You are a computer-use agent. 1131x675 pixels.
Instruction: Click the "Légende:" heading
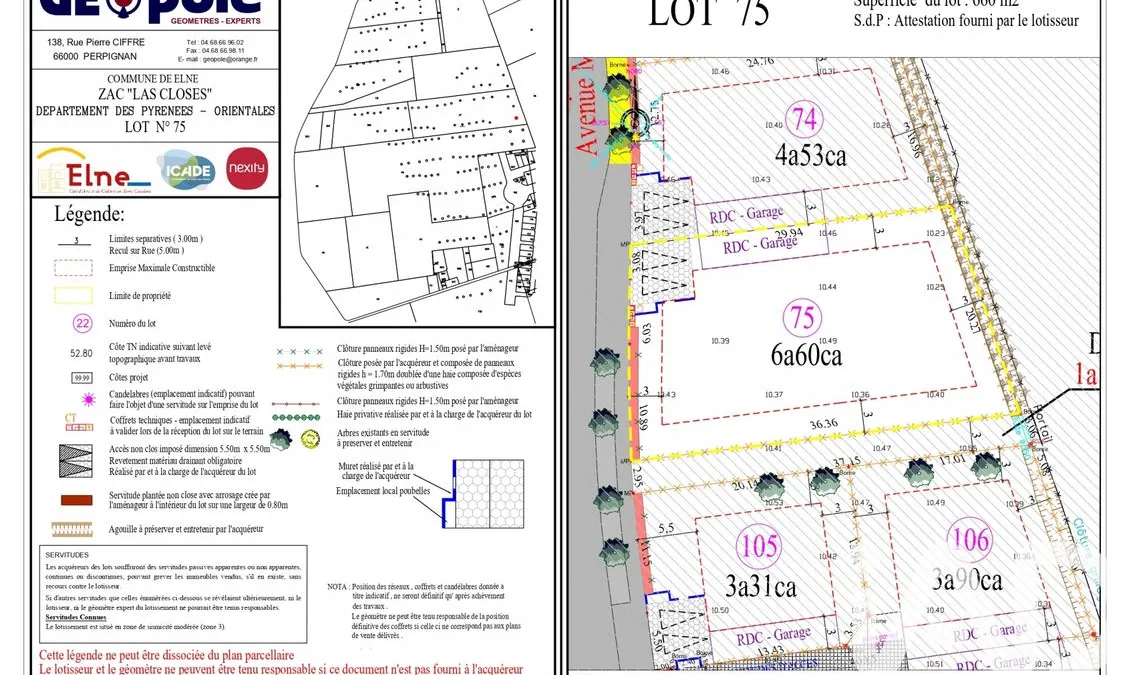pyautogui.click(x=89, y=214)
